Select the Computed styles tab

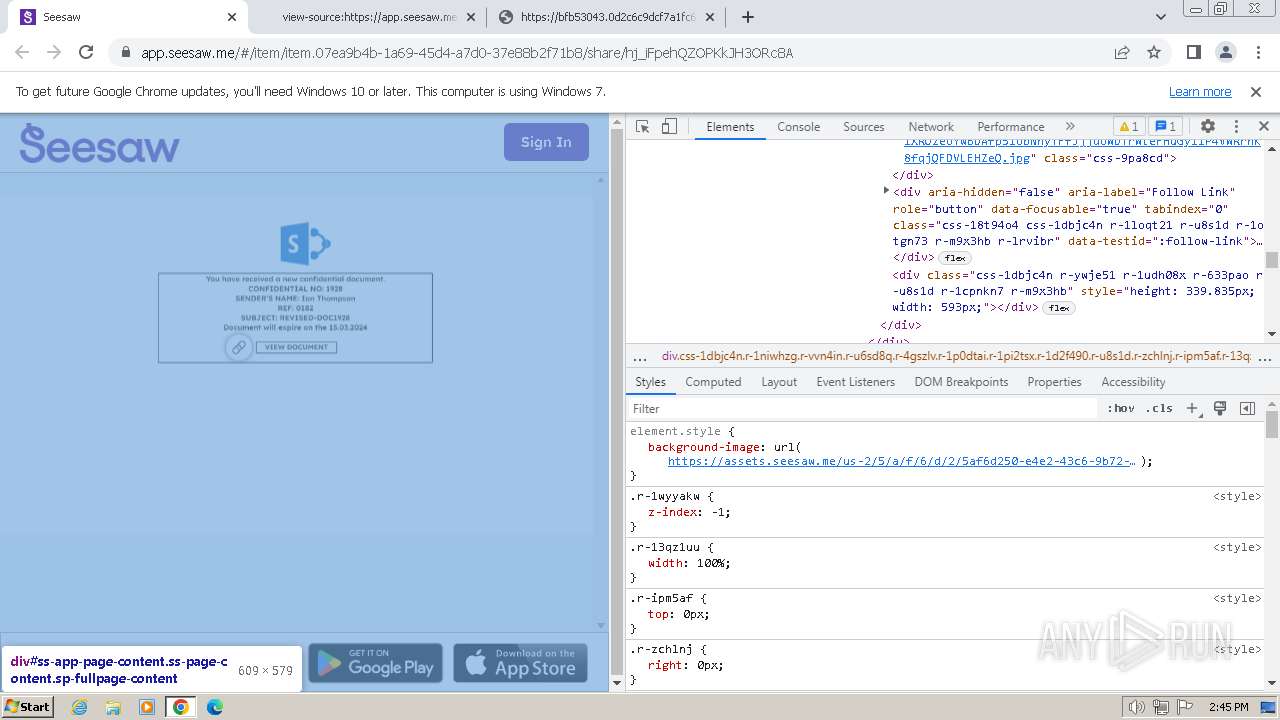tap(713, 382)
